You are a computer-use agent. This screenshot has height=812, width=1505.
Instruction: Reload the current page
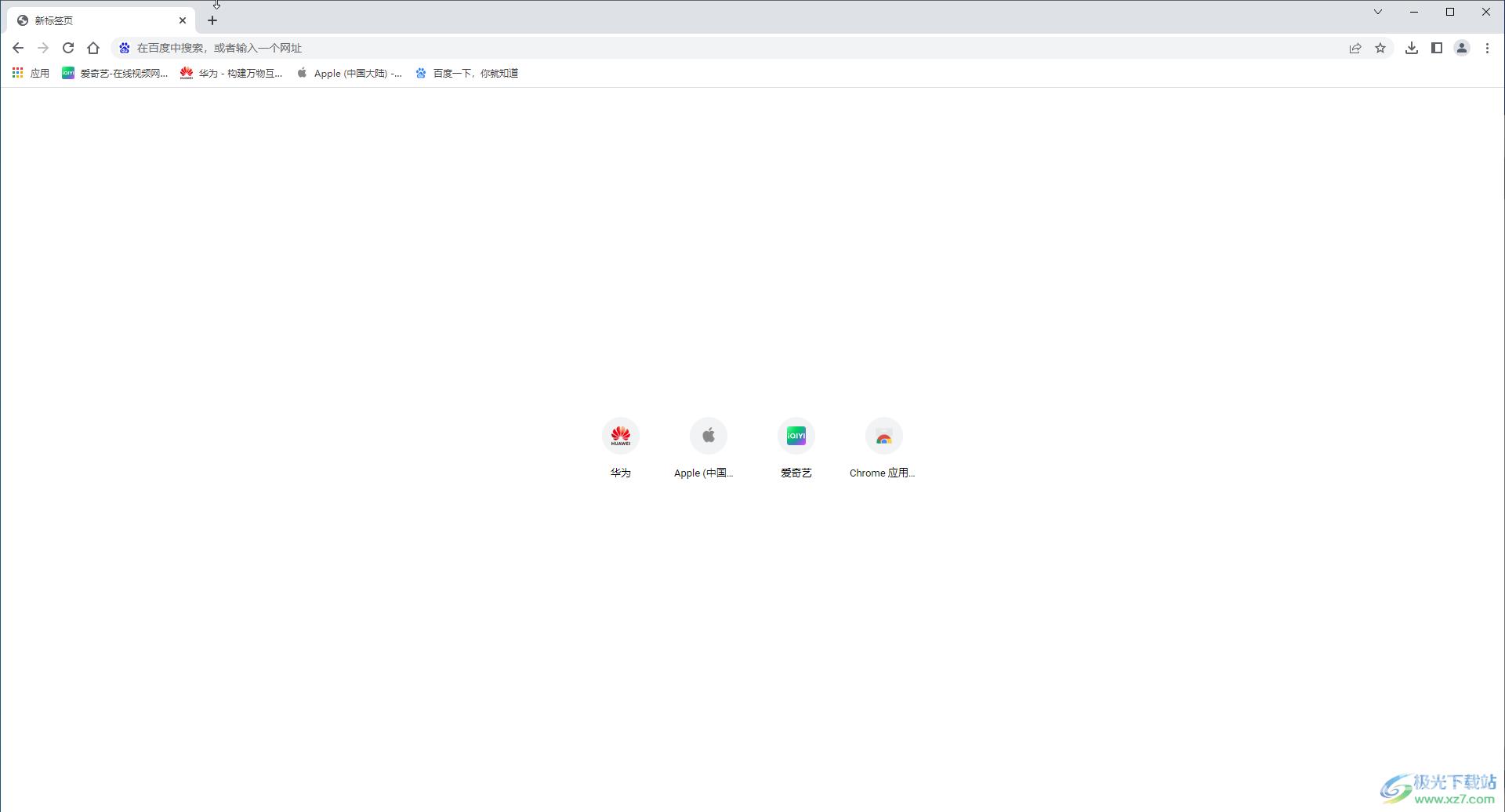pyautogui.click(x=68, y=48)
